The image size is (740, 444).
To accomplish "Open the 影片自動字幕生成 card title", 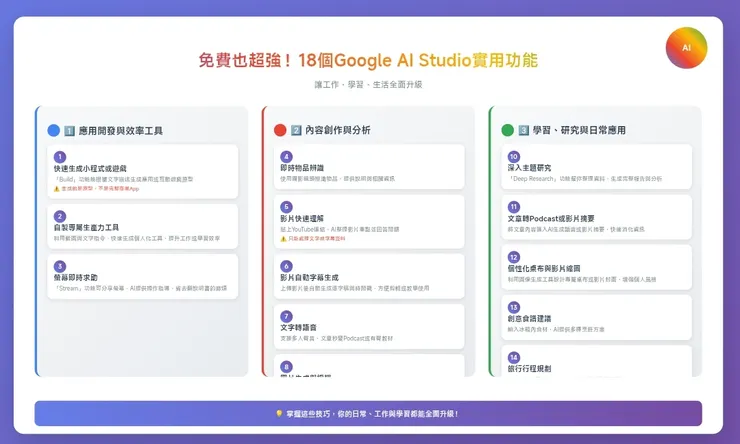I will 310,277.
